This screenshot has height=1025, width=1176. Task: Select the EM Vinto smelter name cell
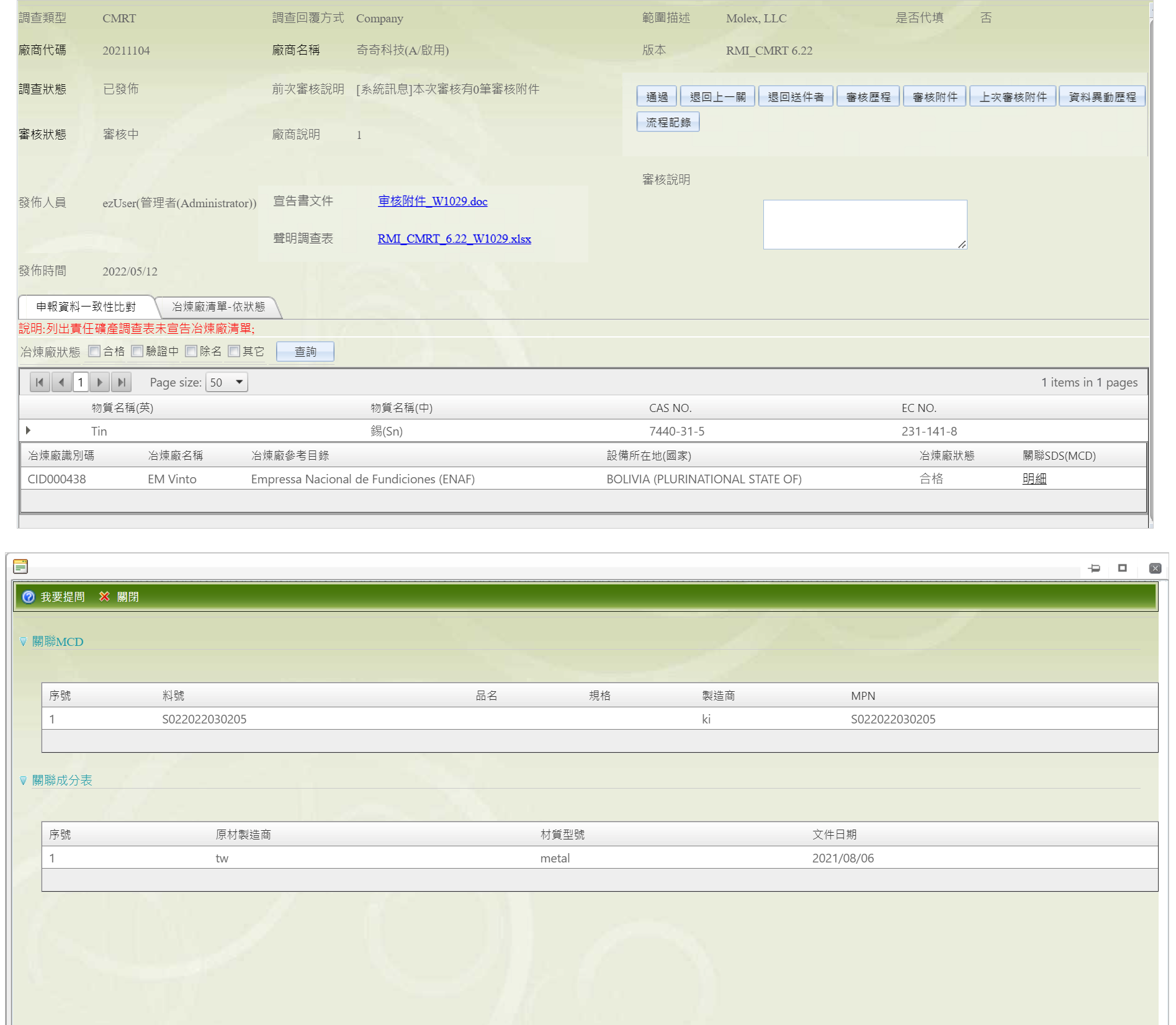point(172,479)
